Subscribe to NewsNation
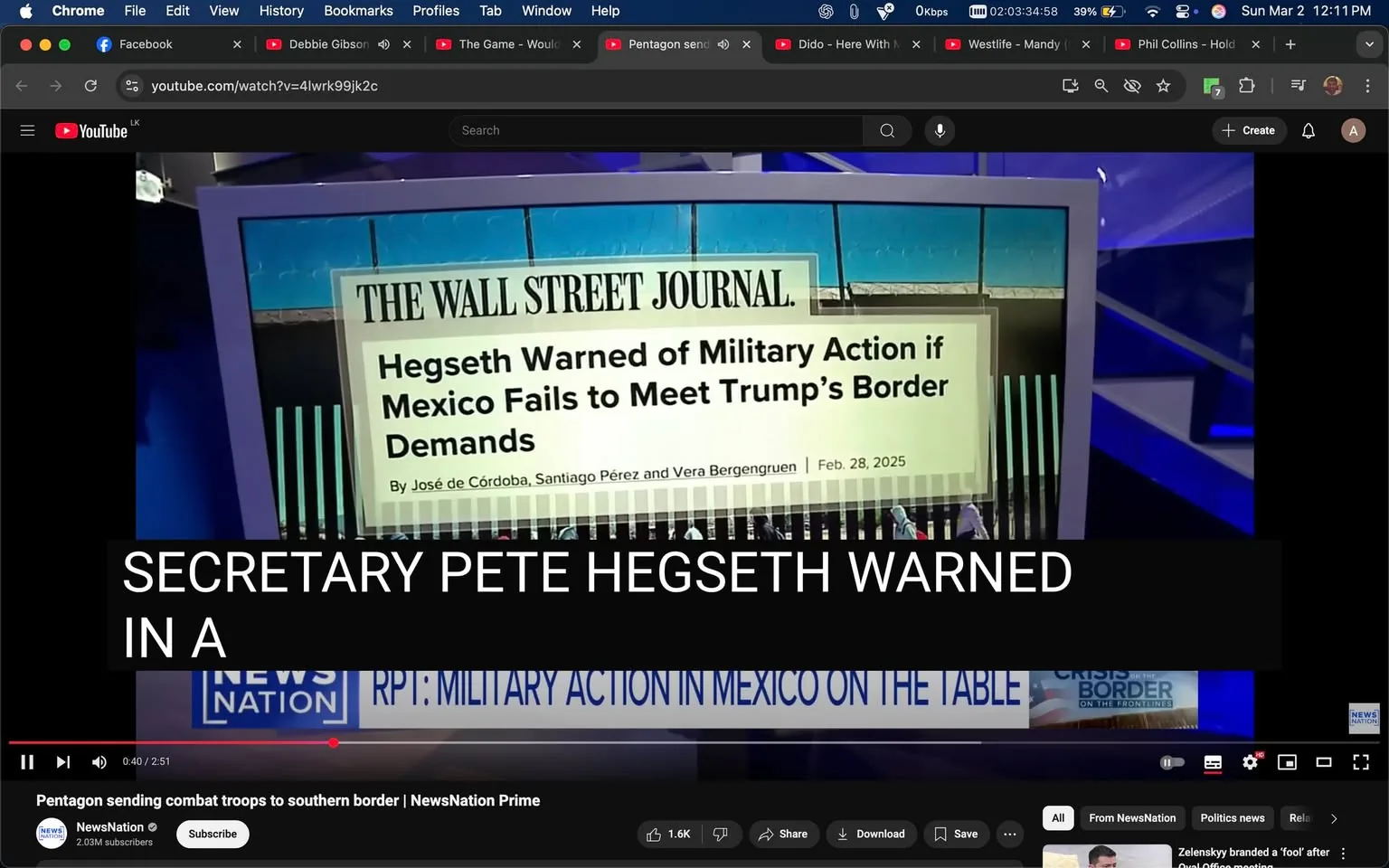 pyautogui.click(x=212, y=834)
